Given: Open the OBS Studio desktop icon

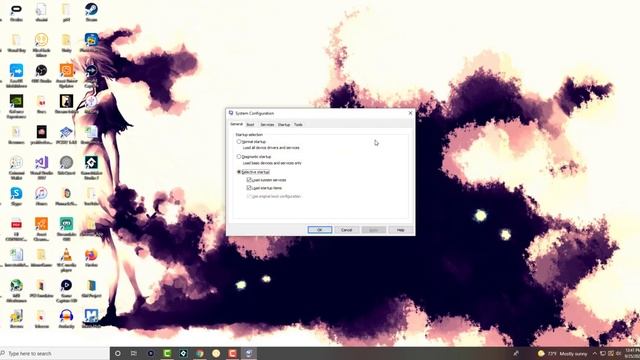Looking at the screenshot, I should [41, 73].
